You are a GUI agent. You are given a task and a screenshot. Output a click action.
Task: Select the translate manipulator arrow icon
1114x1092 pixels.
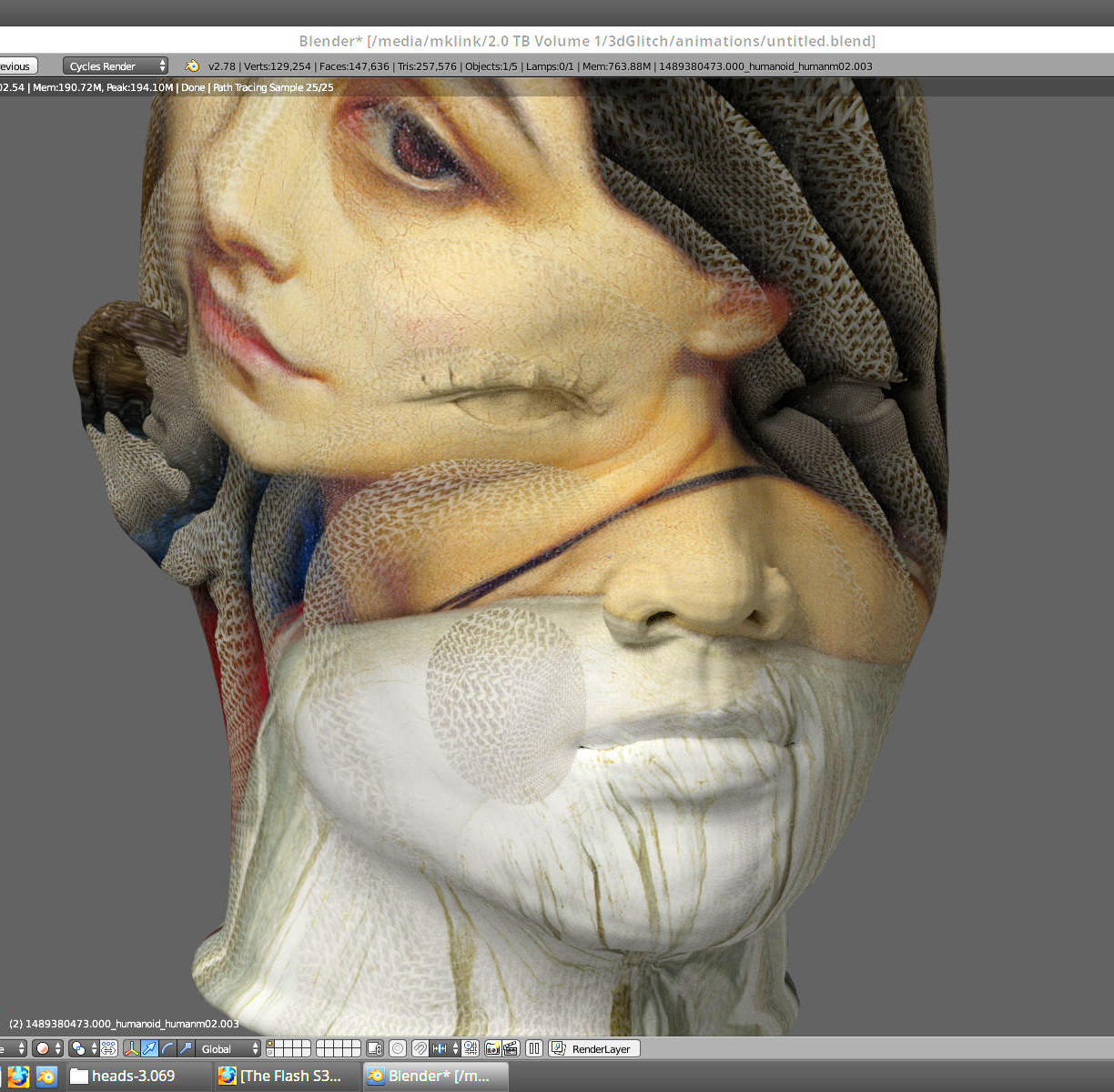150,1048
